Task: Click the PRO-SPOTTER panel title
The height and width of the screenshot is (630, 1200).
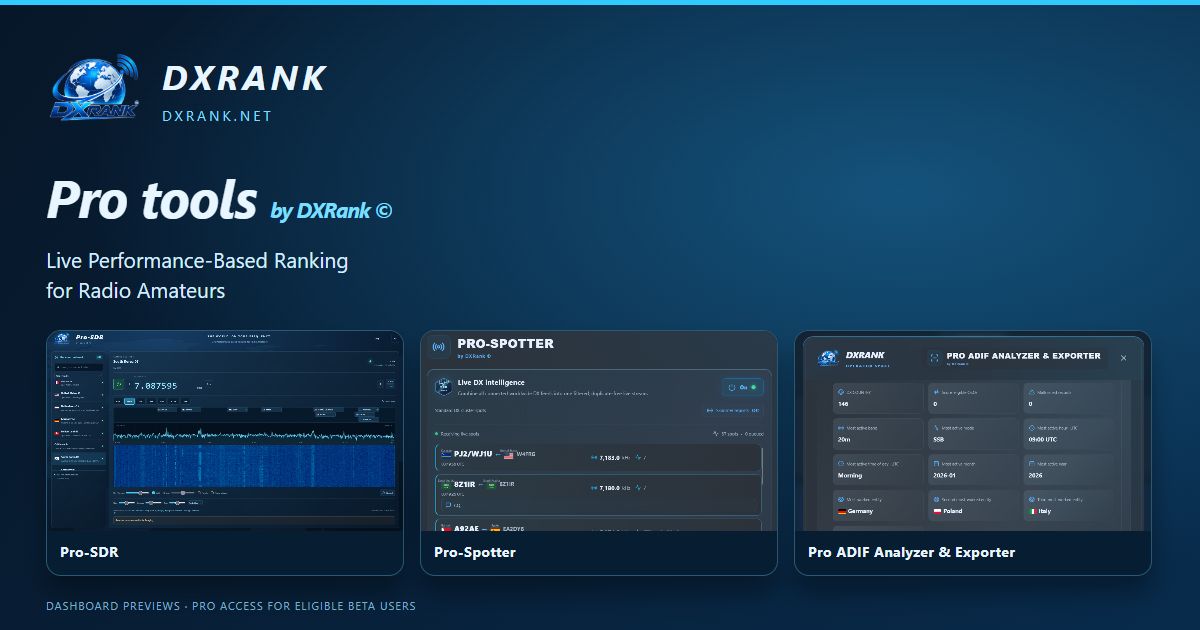Action: point(505,343)
